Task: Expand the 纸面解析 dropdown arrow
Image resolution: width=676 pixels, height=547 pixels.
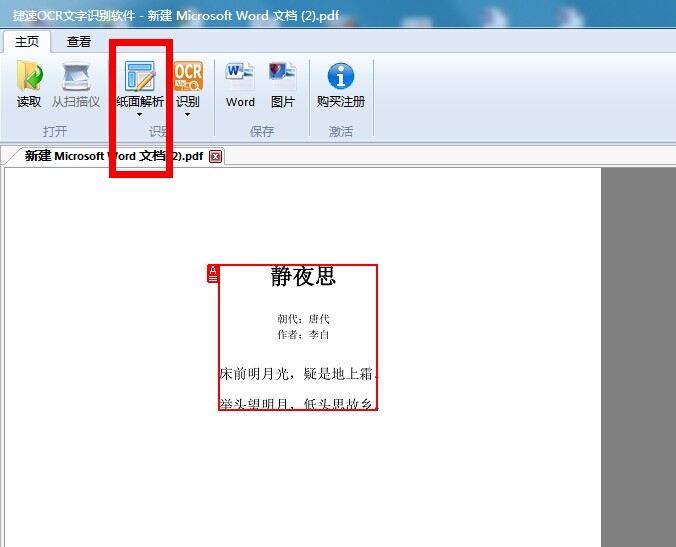Action: [139, 115]
